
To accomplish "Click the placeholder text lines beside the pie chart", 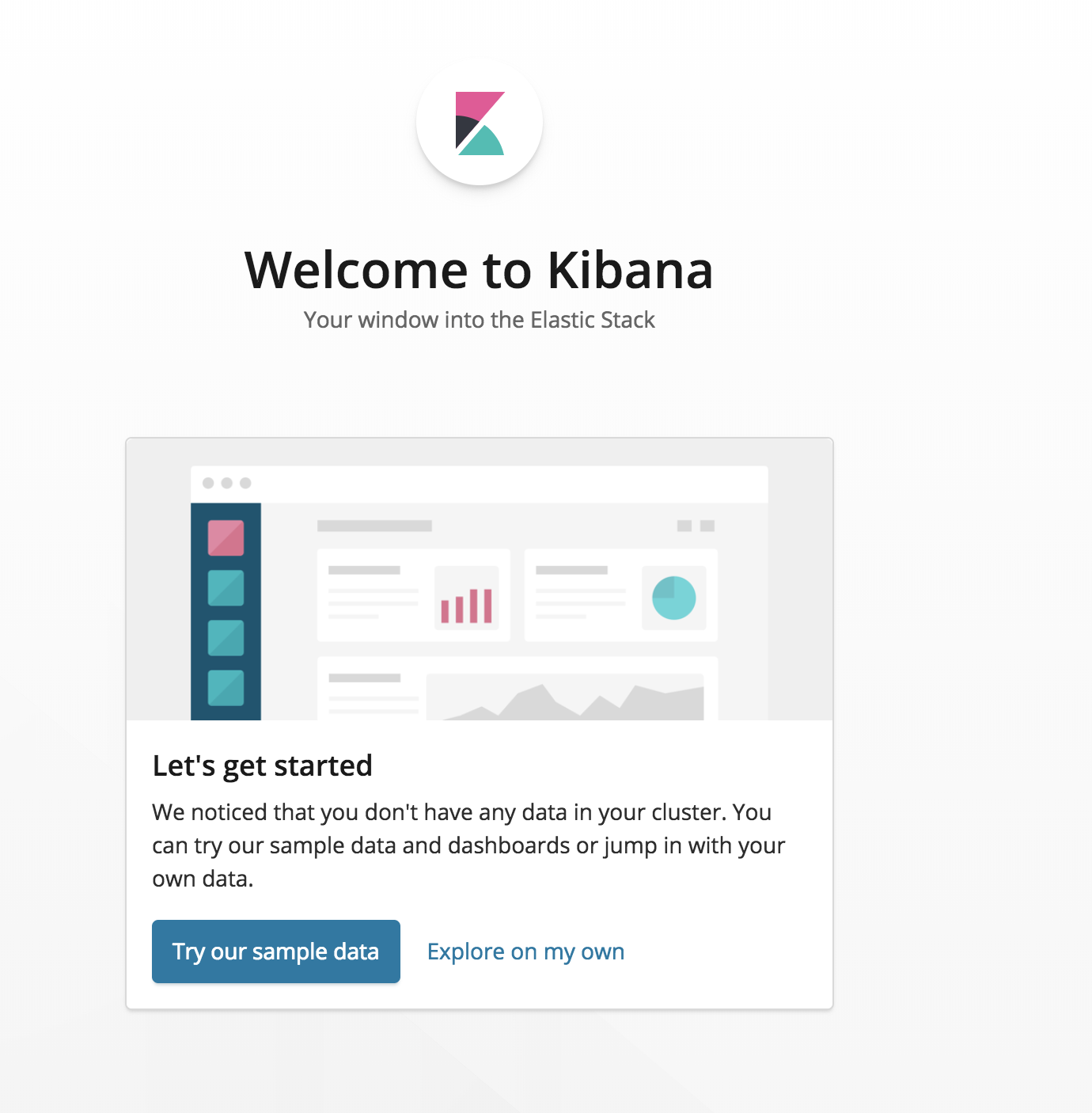I will pos(580,592).
